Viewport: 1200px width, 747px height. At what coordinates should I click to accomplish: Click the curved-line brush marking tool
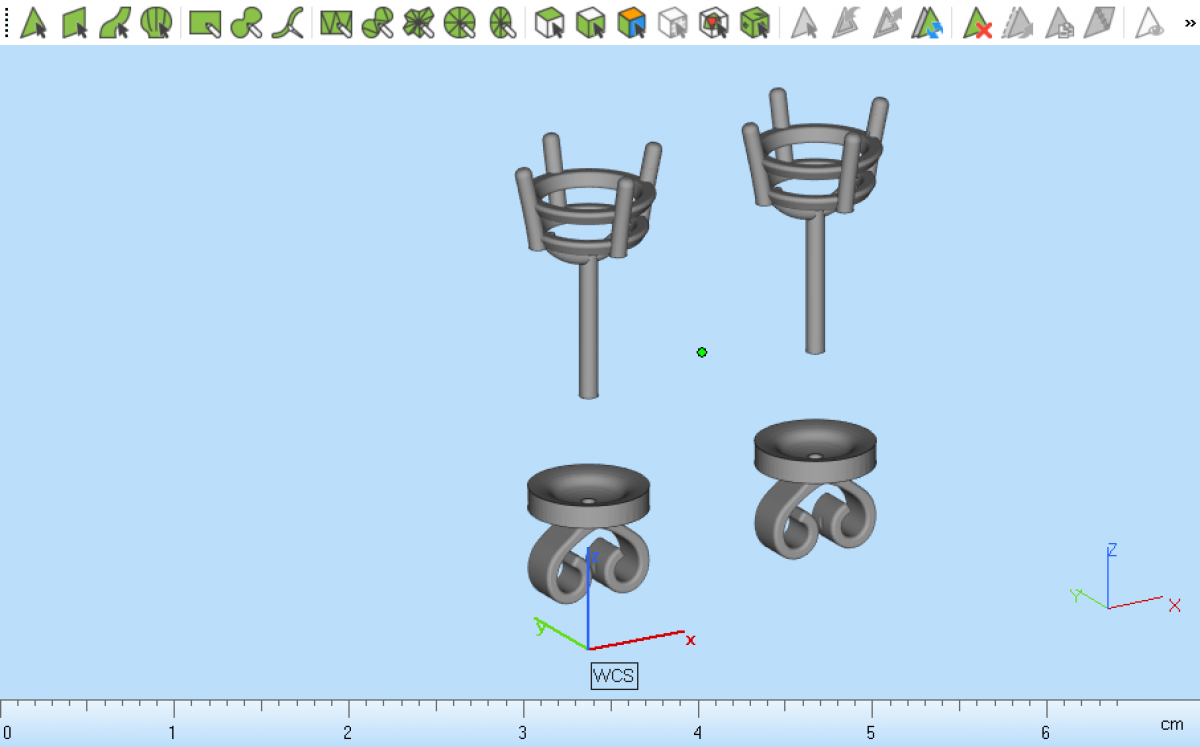(288, 22)
